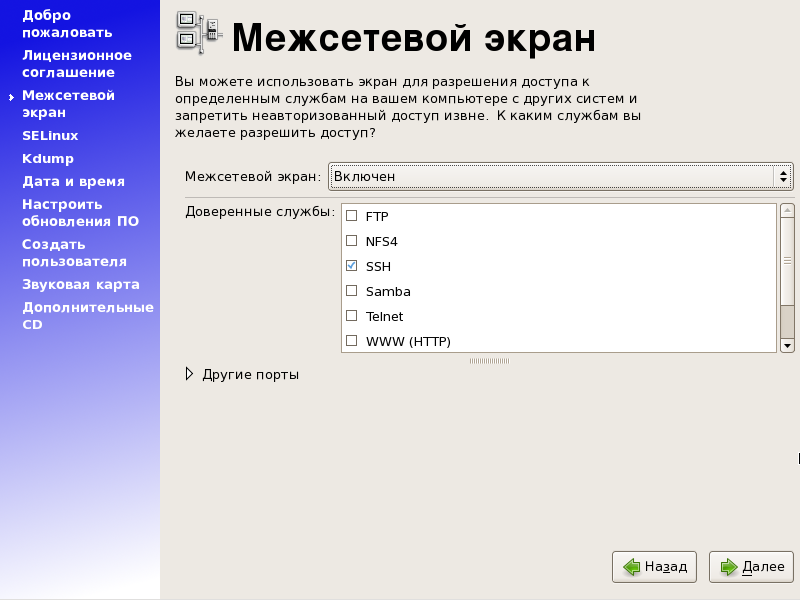Click the green forward arrow icon
Screen dimensions: 800x600
(x=728, y=567)
